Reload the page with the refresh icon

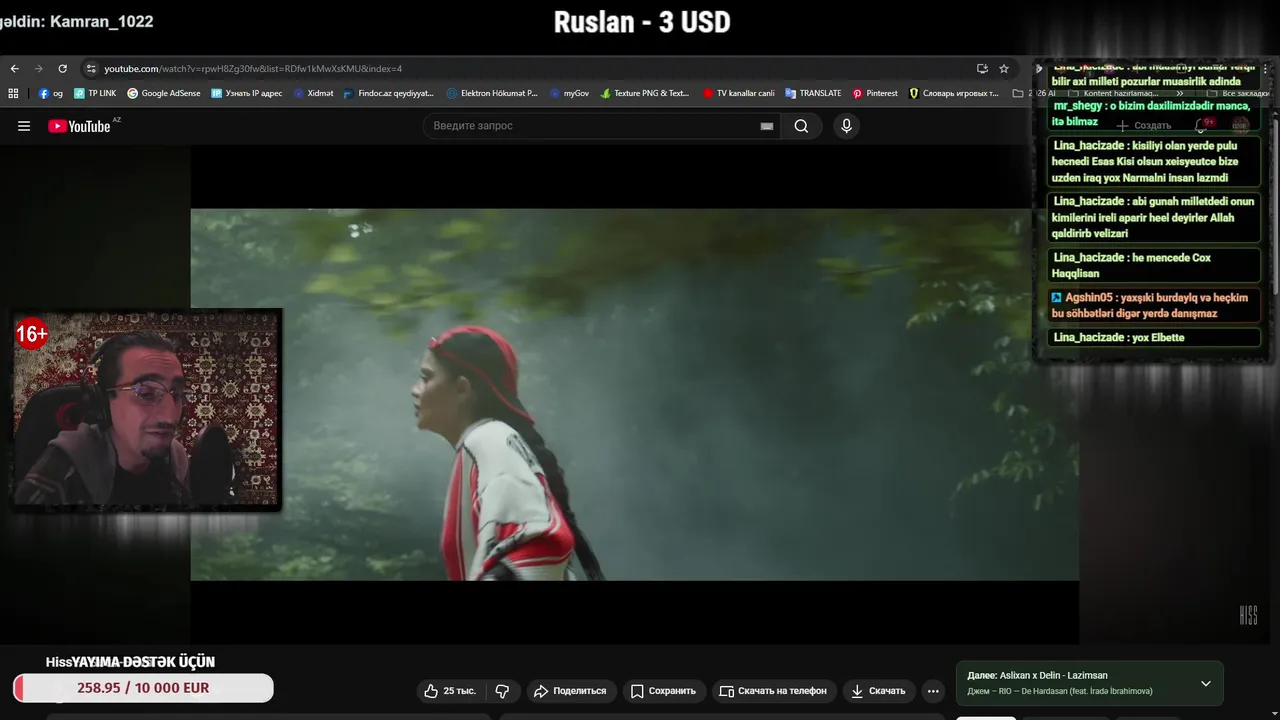coord(62,69)
